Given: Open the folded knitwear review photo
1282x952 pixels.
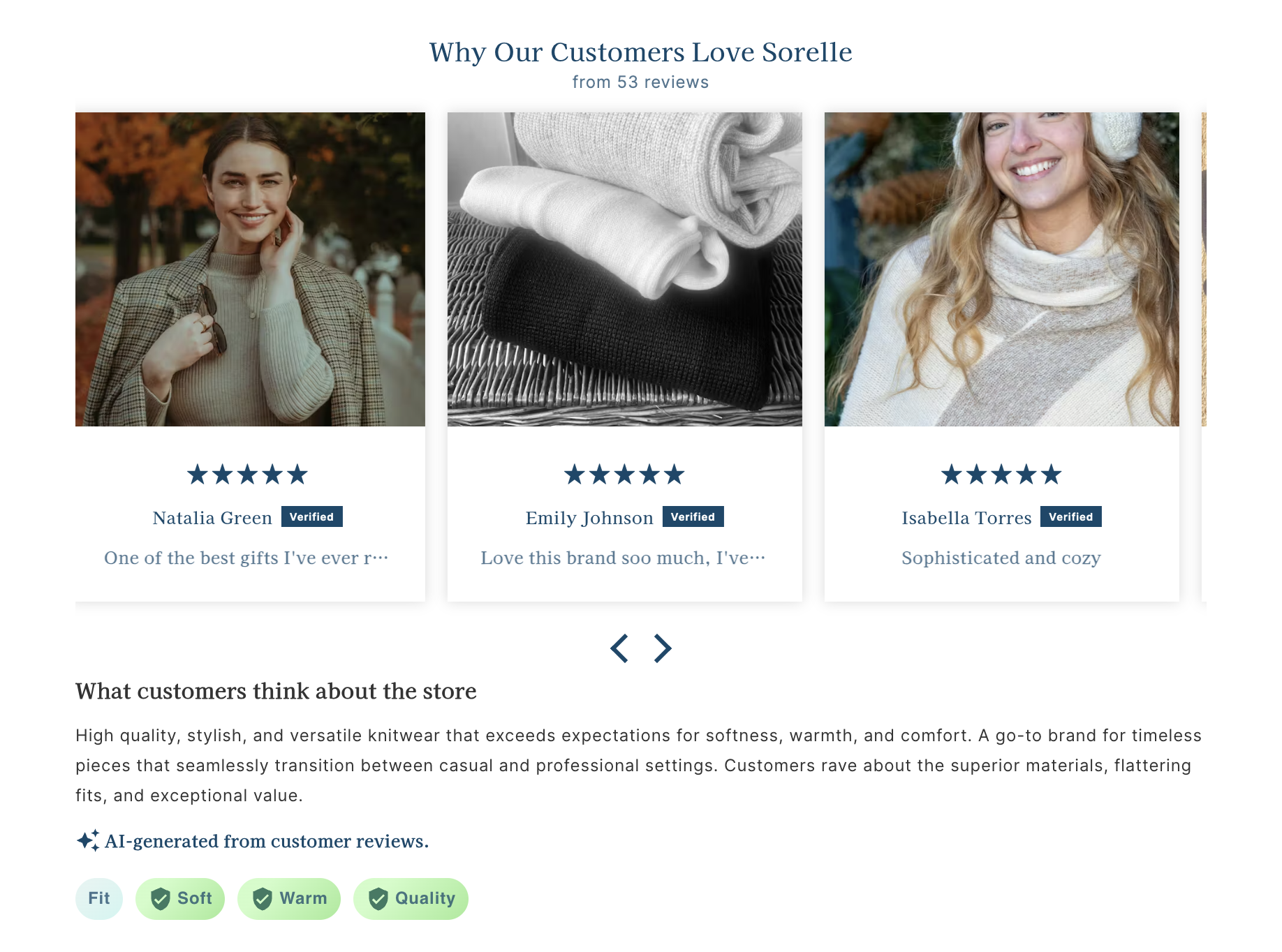Looking at the screenshot, I should [x=624, y=269].
